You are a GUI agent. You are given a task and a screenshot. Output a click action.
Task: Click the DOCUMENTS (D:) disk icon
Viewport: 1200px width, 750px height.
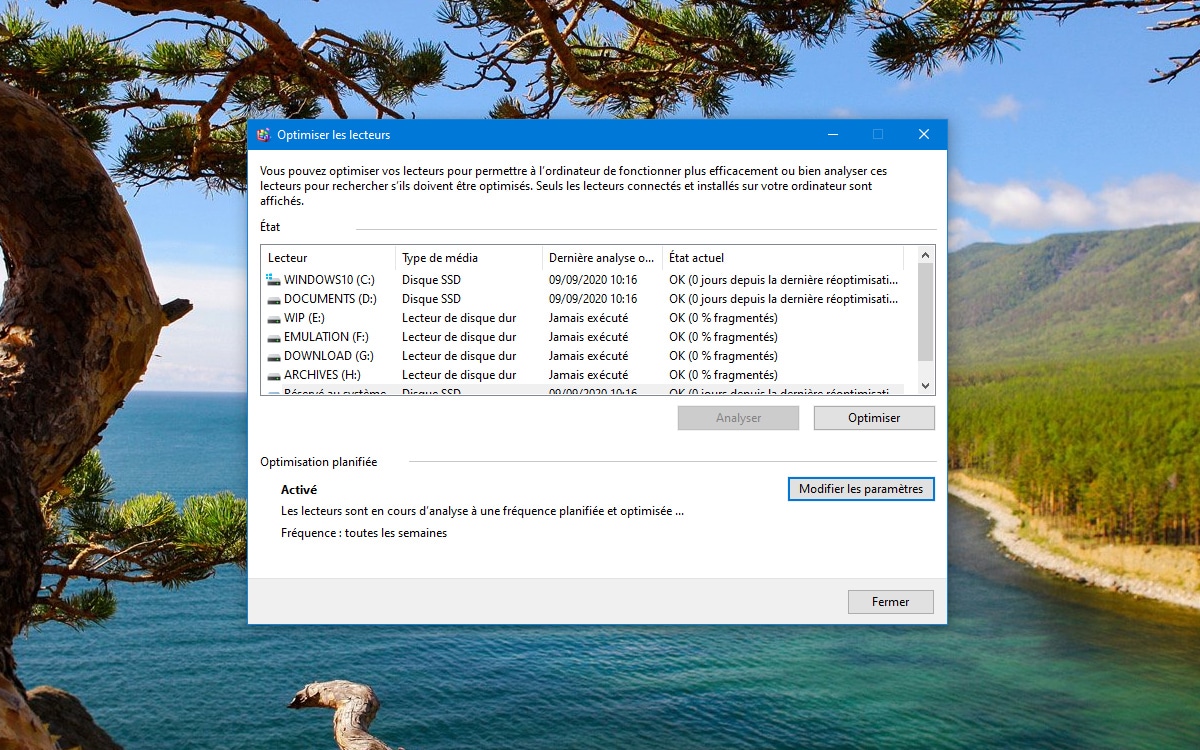coord(272,299)
